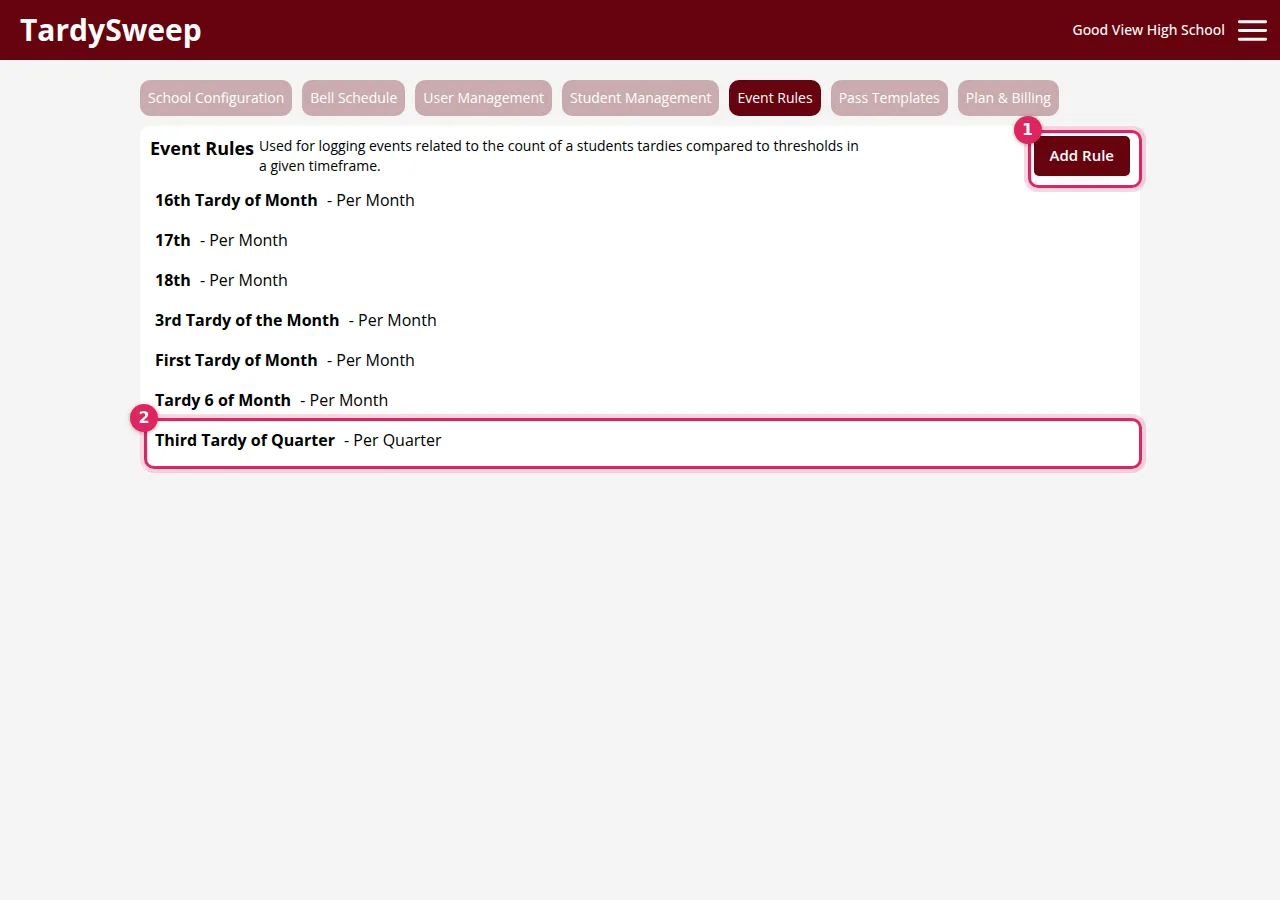Select the Event Rules tab
Viewport: 1280px width, 900px height.
click(775, 98)
